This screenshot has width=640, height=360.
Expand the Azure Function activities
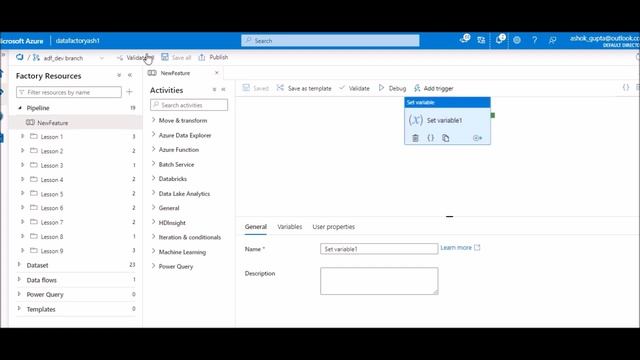(153, 149)
